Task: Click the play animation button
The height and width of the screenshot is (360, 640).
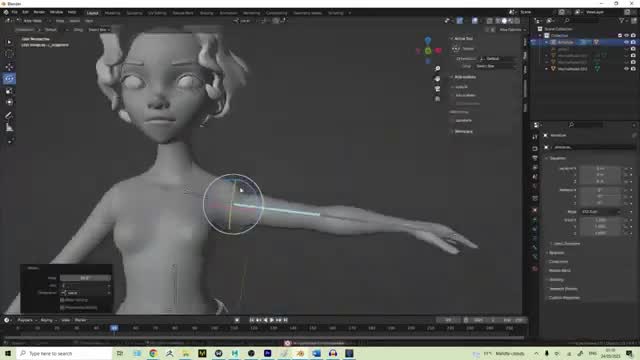Action: click(272, 320)
